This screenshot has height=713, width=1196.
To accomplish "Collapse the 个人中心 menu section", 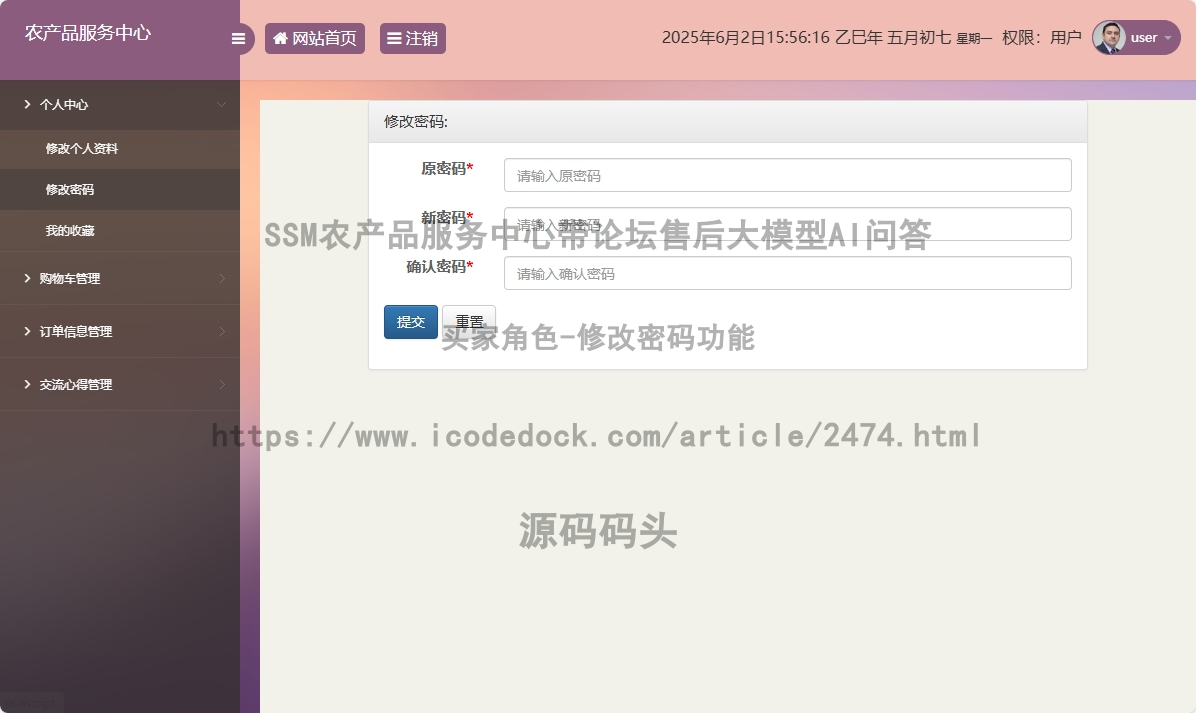I will coord(120,104).
